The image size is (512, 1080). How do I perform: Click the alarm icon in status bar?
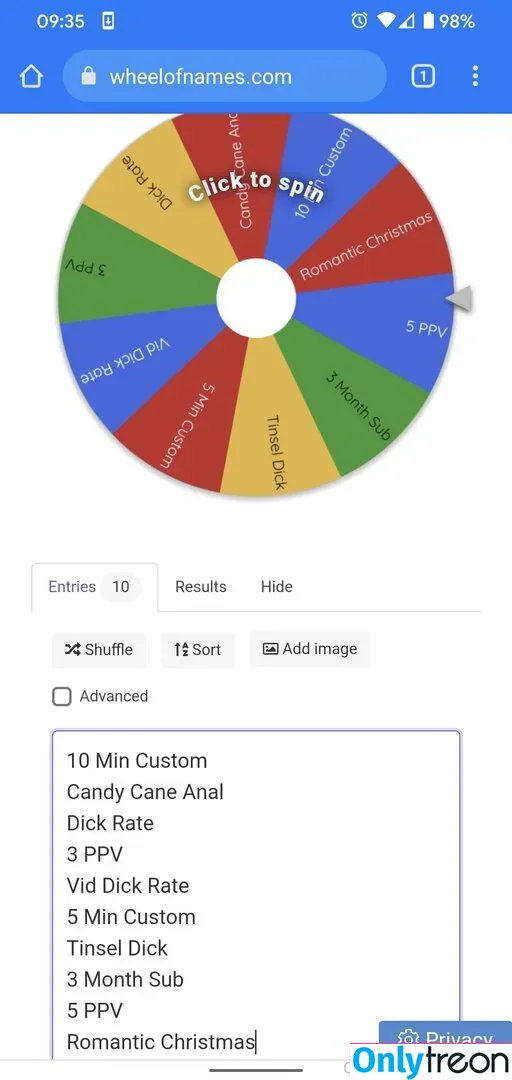(x=359, y=21)
